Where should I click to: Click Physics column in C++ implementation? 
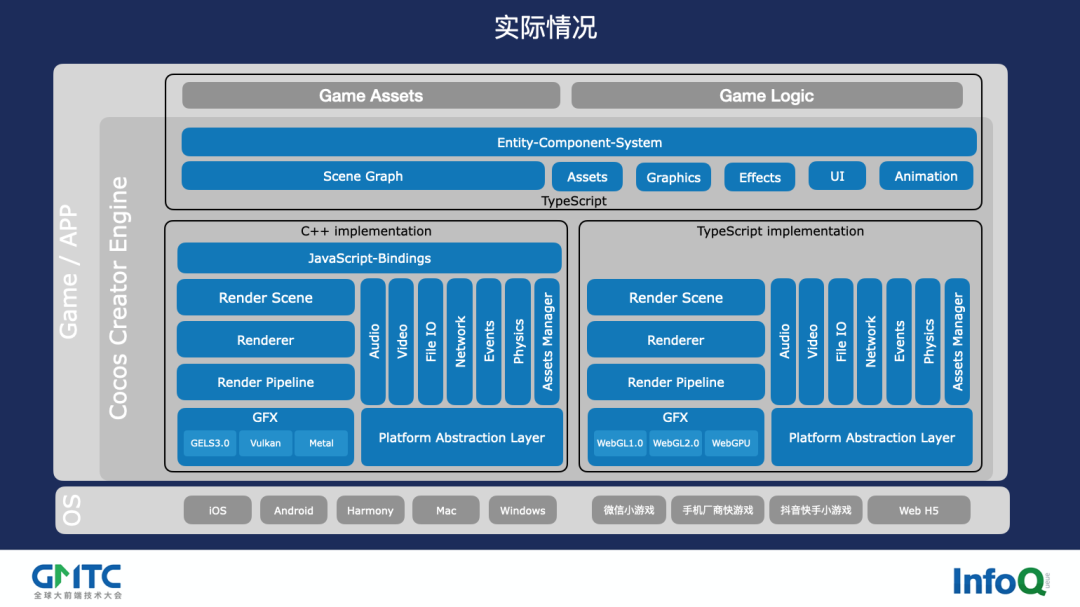point(518,342)
